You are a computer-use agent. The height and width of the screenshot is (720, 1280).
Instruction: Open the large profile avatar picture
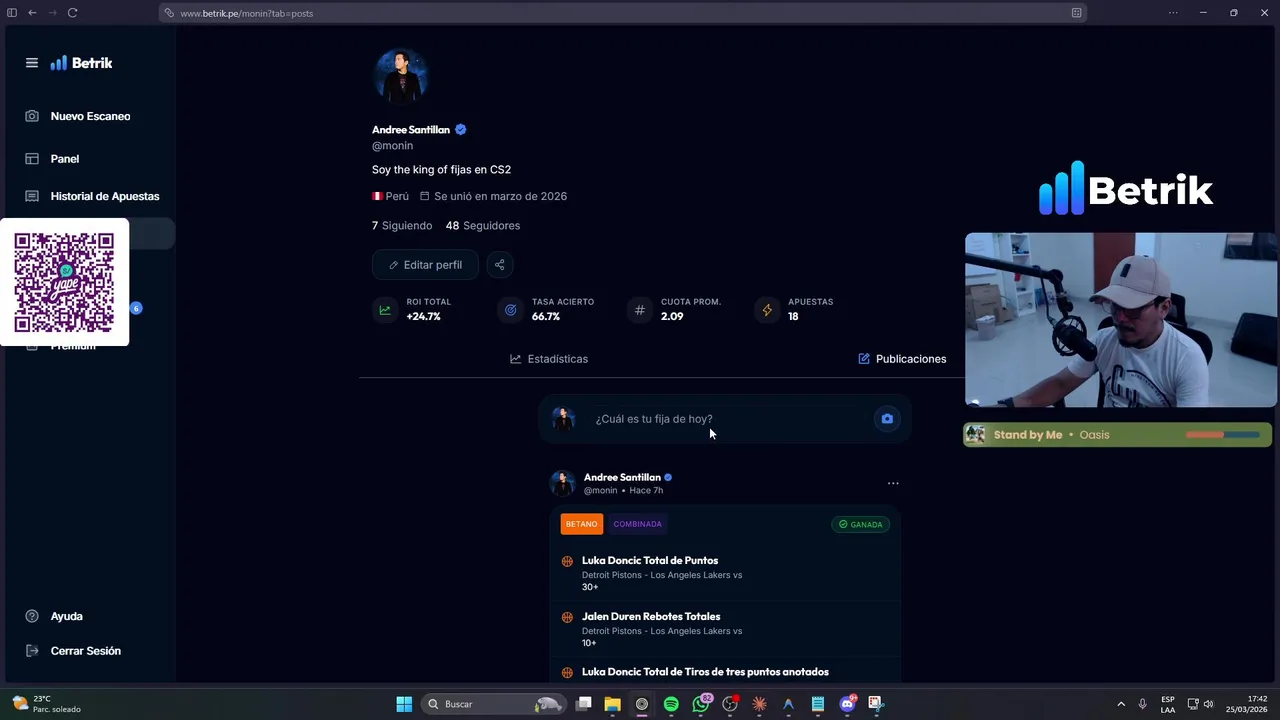click(x=401, y=76)
